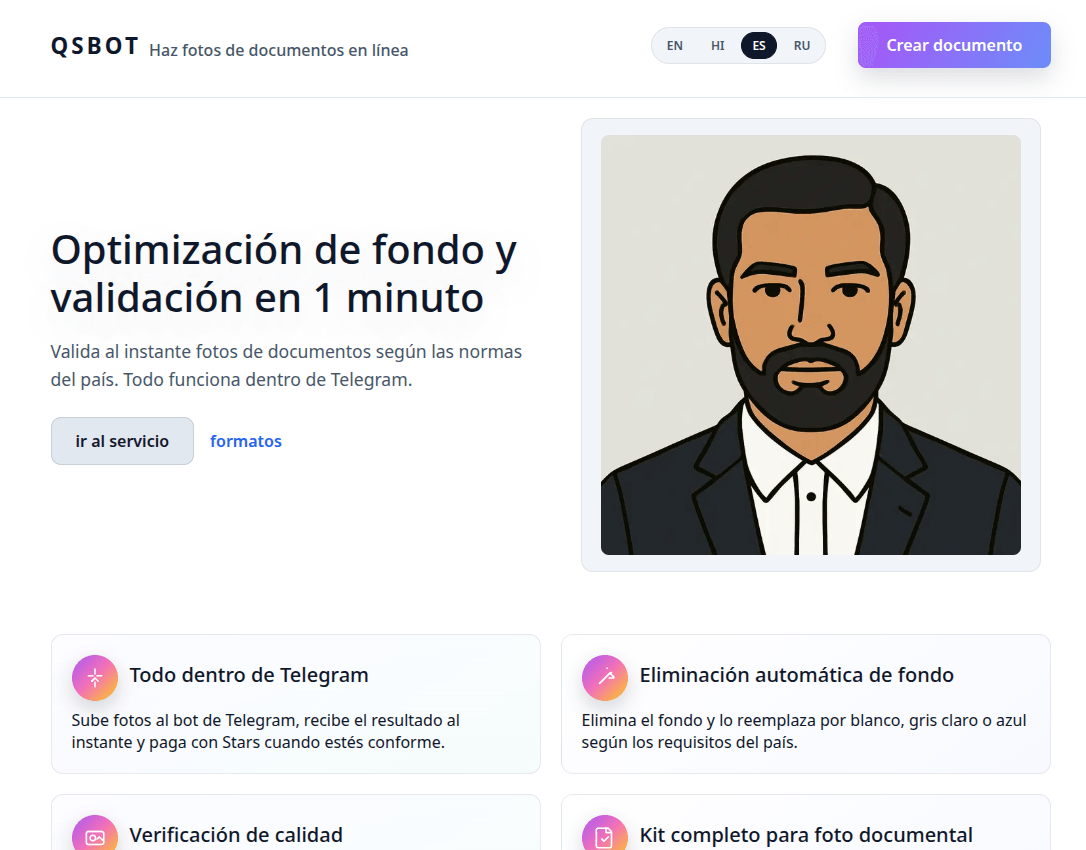Select the Todo dentro de Telegram heading

249,675
